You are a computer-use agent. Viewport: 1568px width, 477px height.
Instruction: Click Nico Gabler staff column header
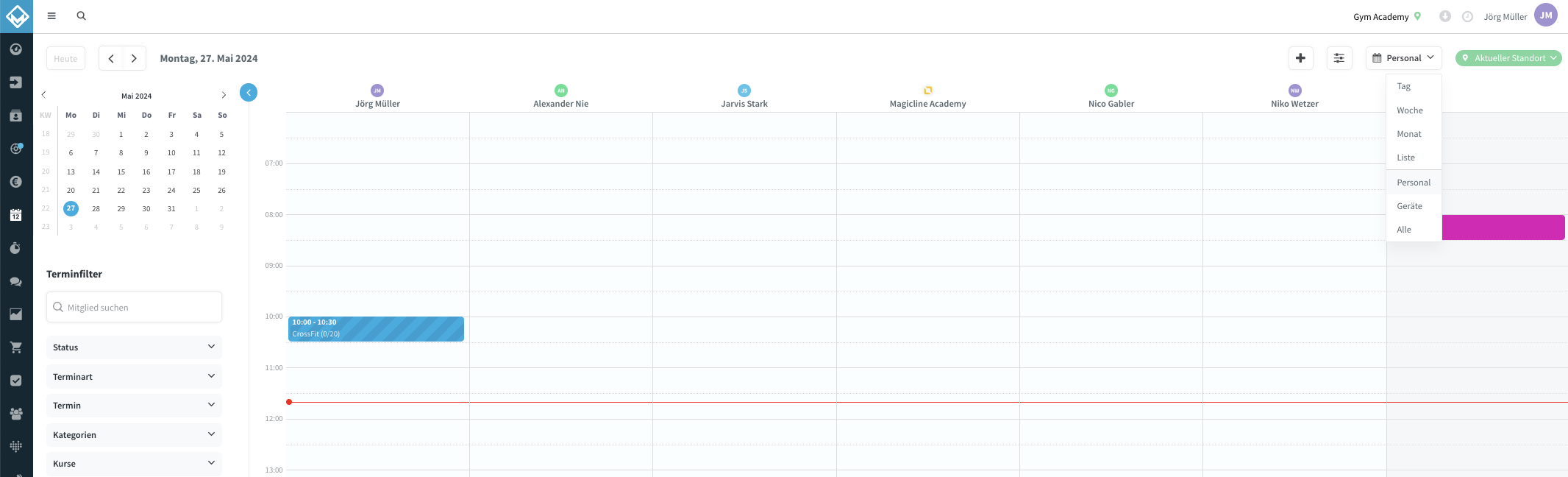coord(1111,97)
